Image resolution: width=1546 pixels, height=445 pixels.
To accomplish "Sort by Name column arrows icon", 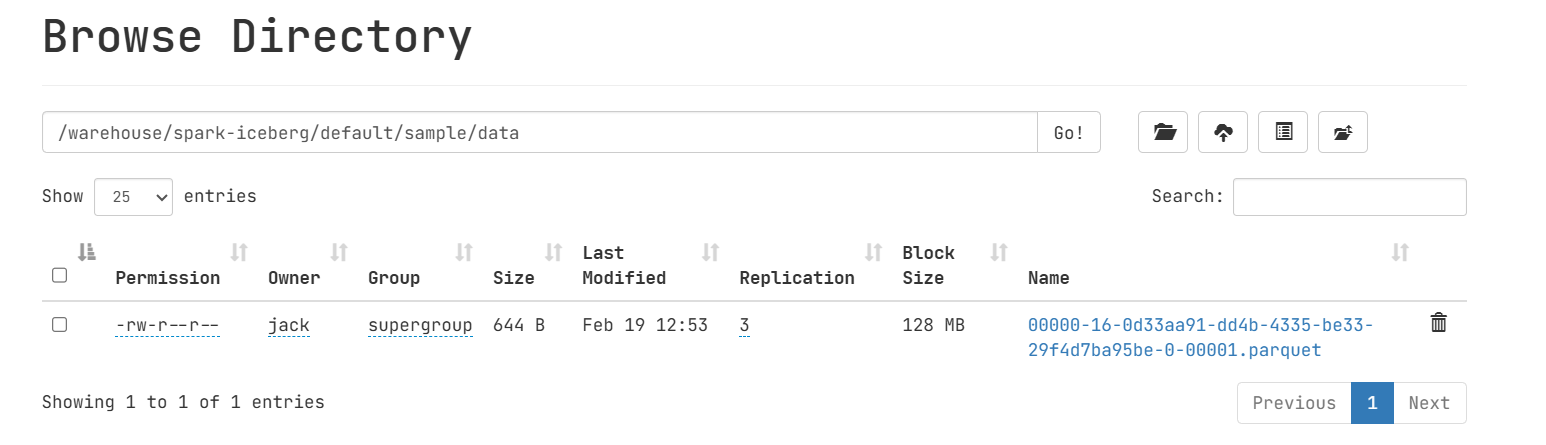I will [1400, 252].
